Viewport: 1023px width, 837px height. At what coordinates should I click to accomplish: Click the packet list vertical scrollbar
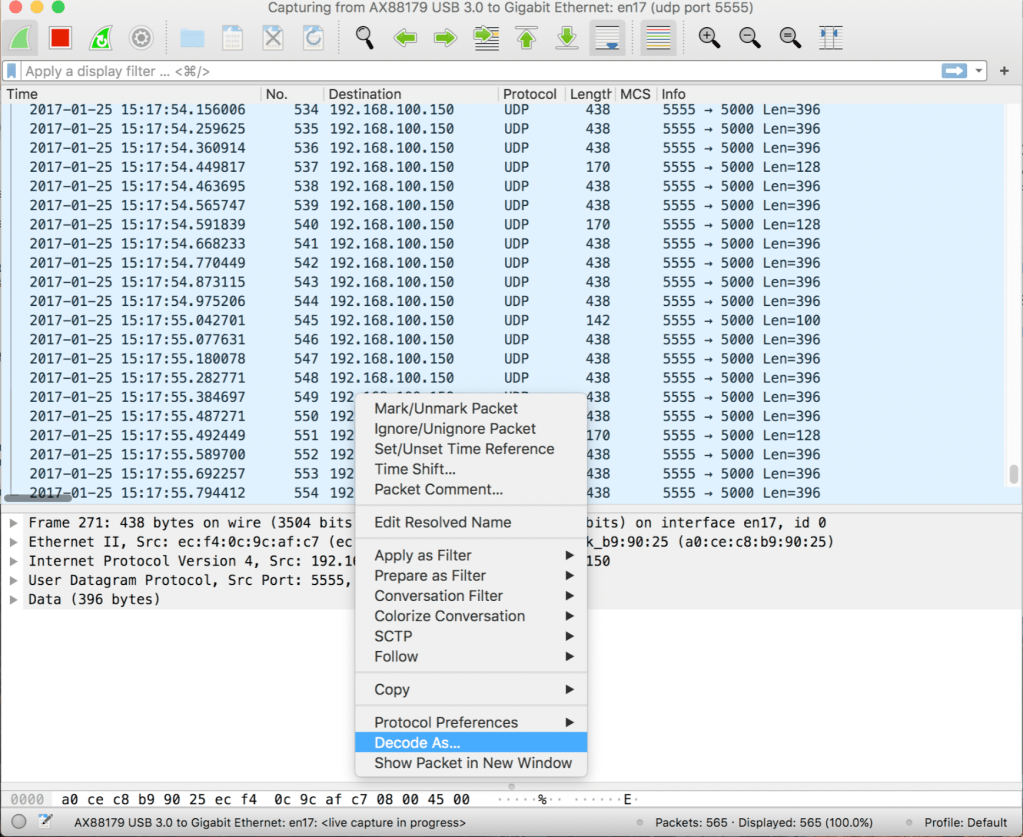pyautogui.click(x=1014, y=473)
